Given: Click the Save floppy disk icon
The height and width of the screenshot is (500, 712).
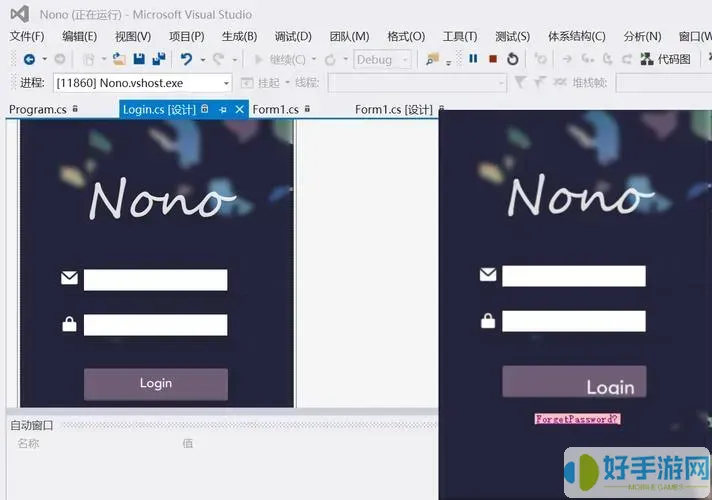Looking at the screenshot, I should tap(139, 59).
